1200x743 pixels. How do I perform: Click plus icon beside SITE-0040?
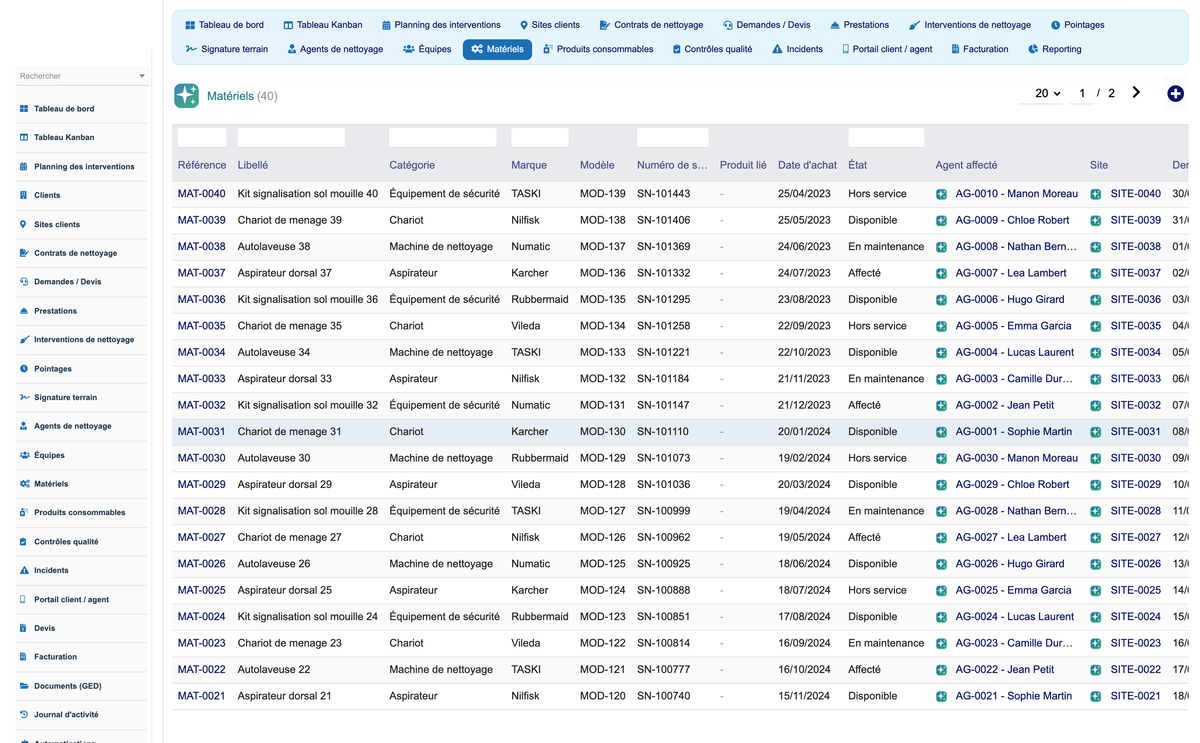click(x=1096, y=194)
